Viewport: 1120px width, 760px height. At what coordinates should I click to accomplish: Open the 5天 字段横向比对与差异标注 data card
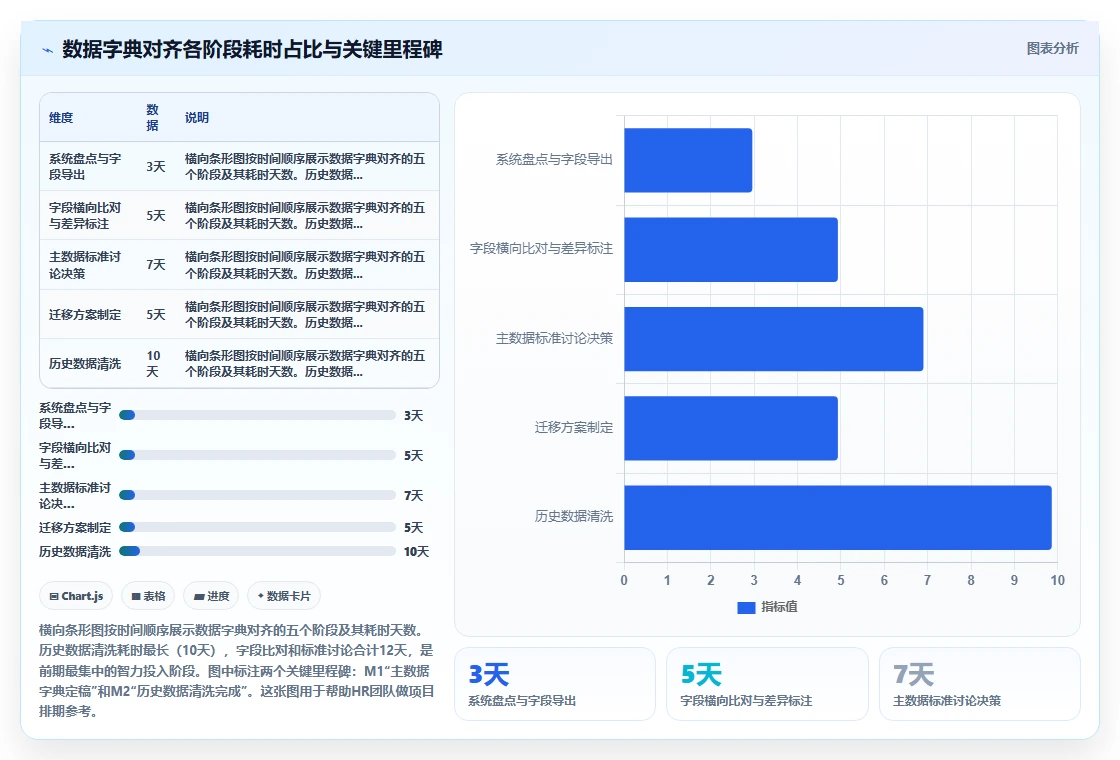click(767, 684)
